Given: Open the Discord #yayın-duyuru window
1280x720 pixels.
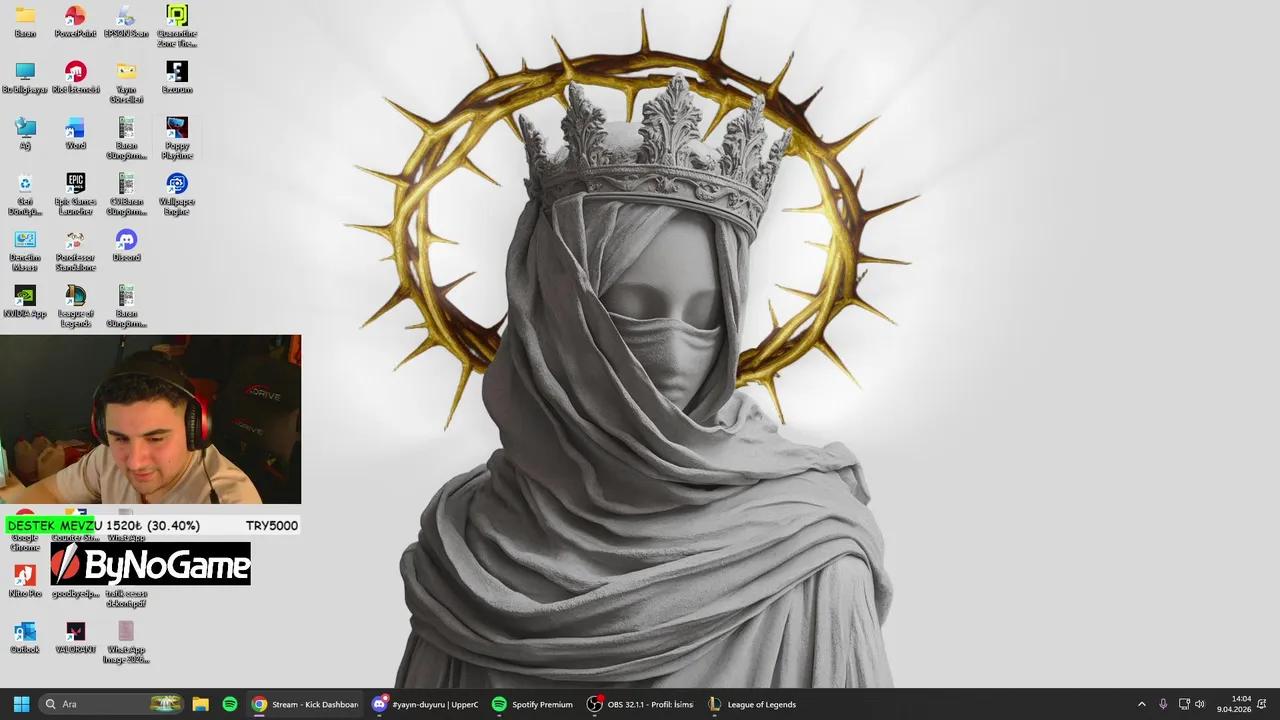Looking at the screenshot, I should 425,704.
